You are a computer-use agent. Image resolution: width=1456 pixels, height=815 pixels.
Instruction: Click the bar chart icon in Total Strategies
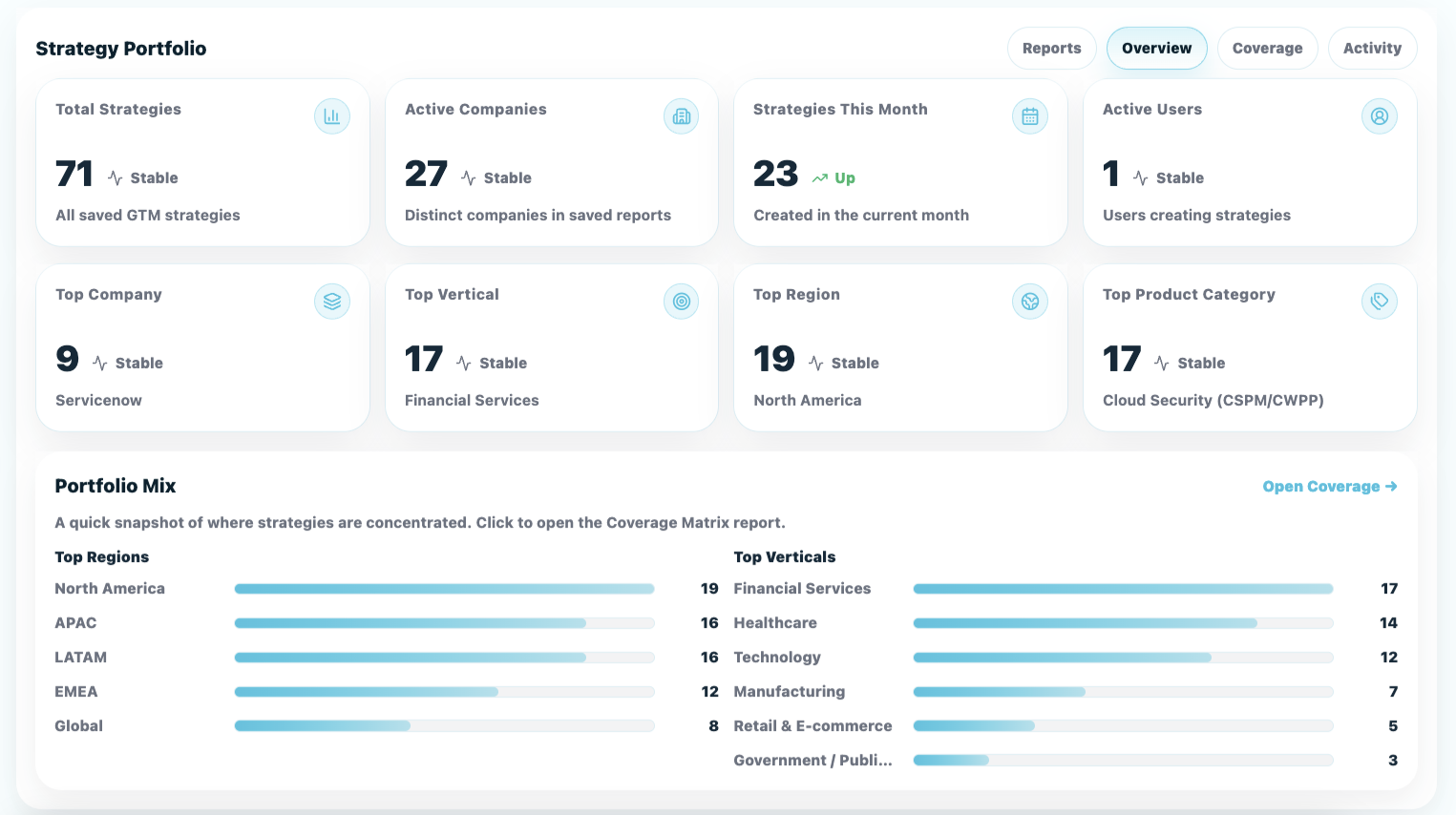tap(331, 116)
